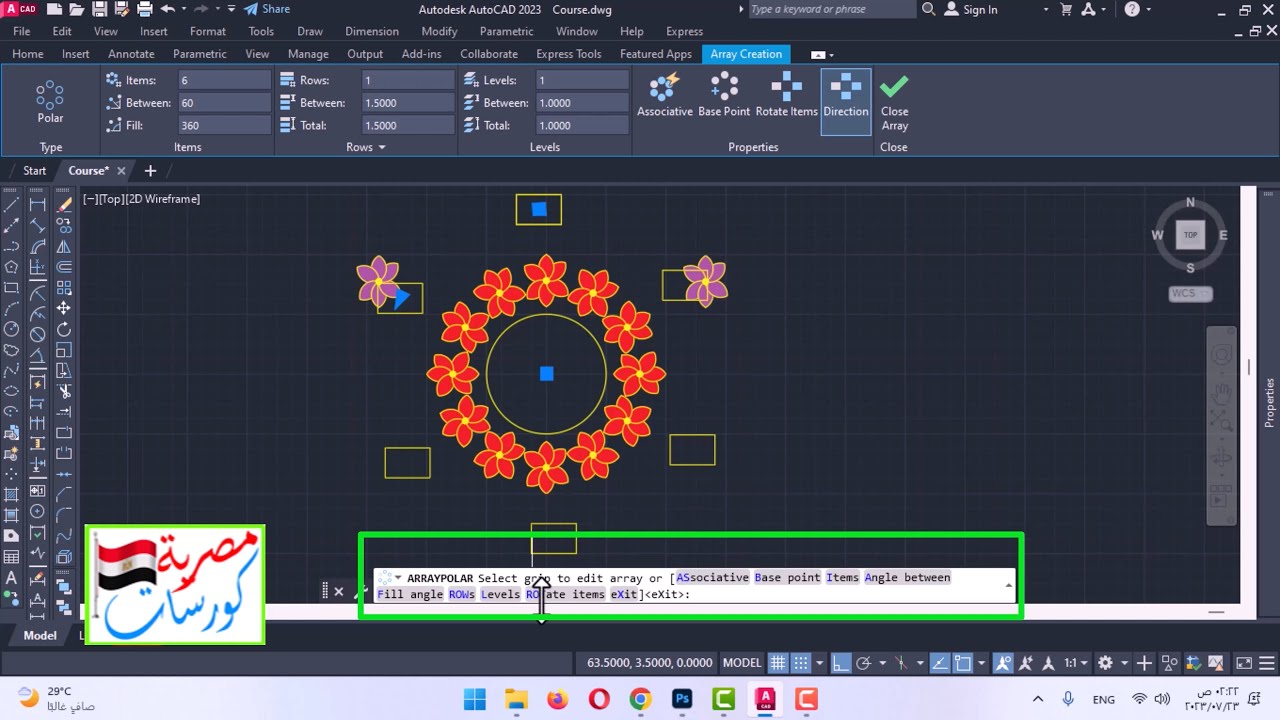Toggle Polar tracking in status bar
Image resolution: width=1280 pixels, height=720 pixels.
864,663
